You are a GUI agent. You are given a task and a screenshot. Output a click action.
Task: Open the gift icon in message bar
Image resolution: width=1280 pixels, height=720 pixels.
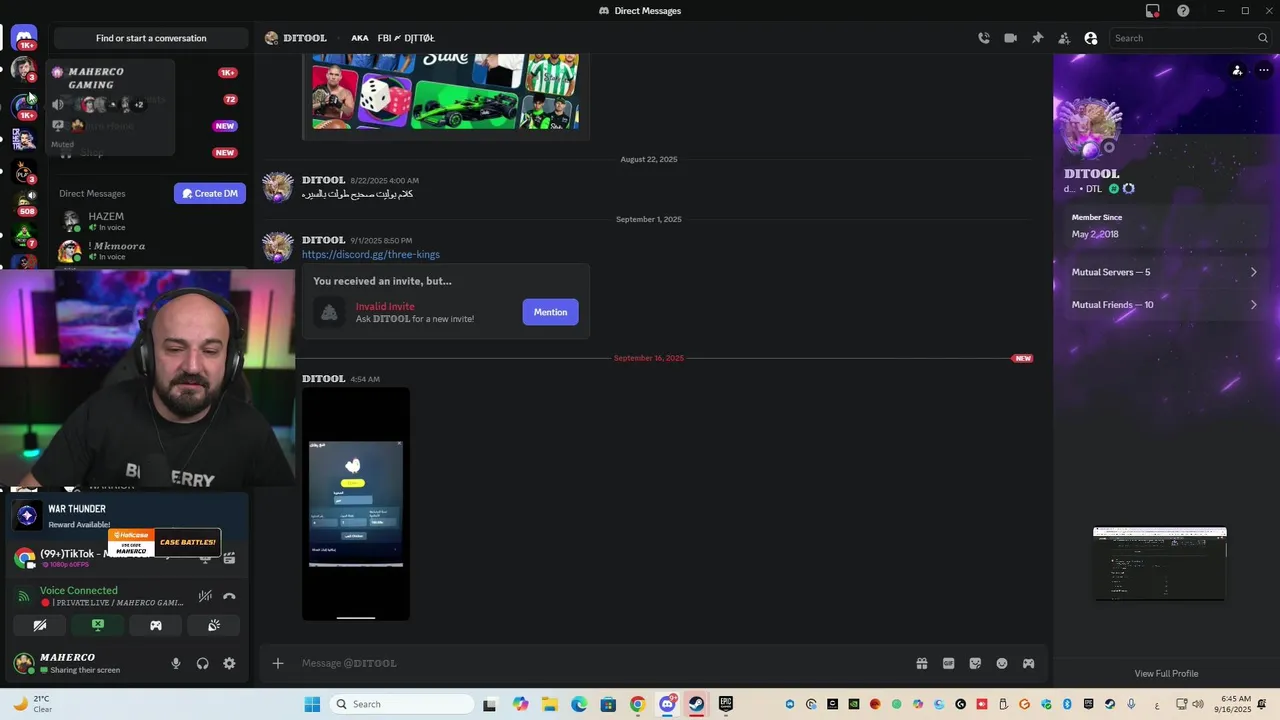tap(922, 663)
